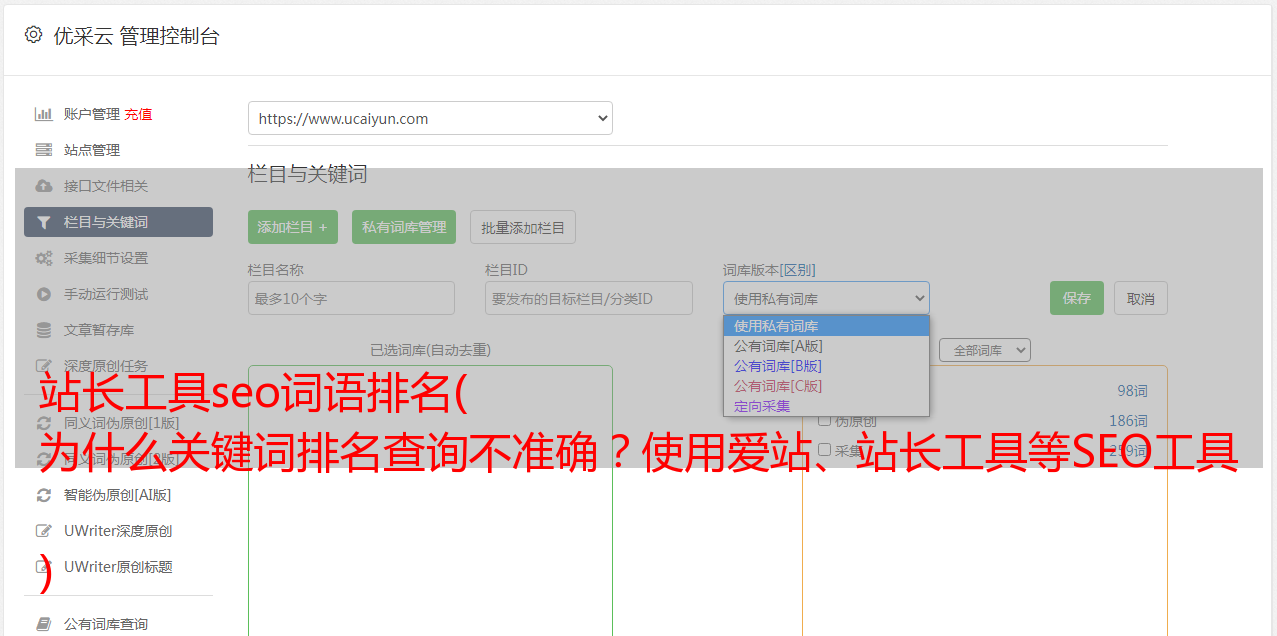1277x636 pixels.
Task: Click the 已选词库(自动去重) heading
Action: point(430,350)
